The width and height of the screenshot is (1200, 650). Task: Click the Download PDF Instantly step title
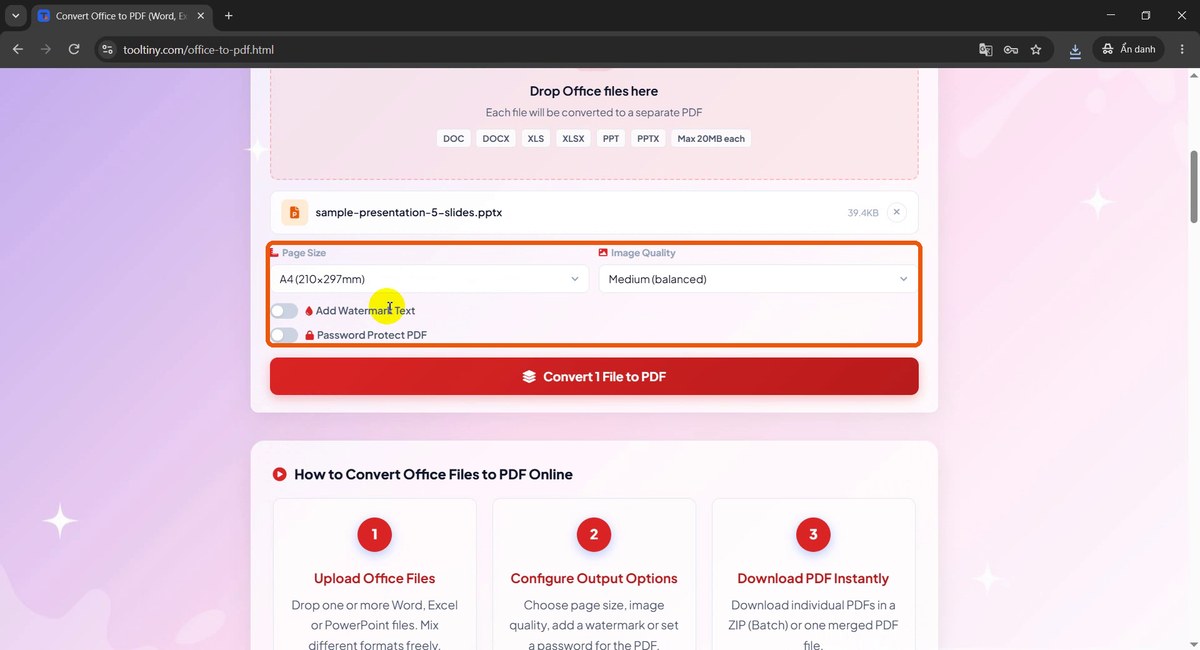[x=813, y=578]
